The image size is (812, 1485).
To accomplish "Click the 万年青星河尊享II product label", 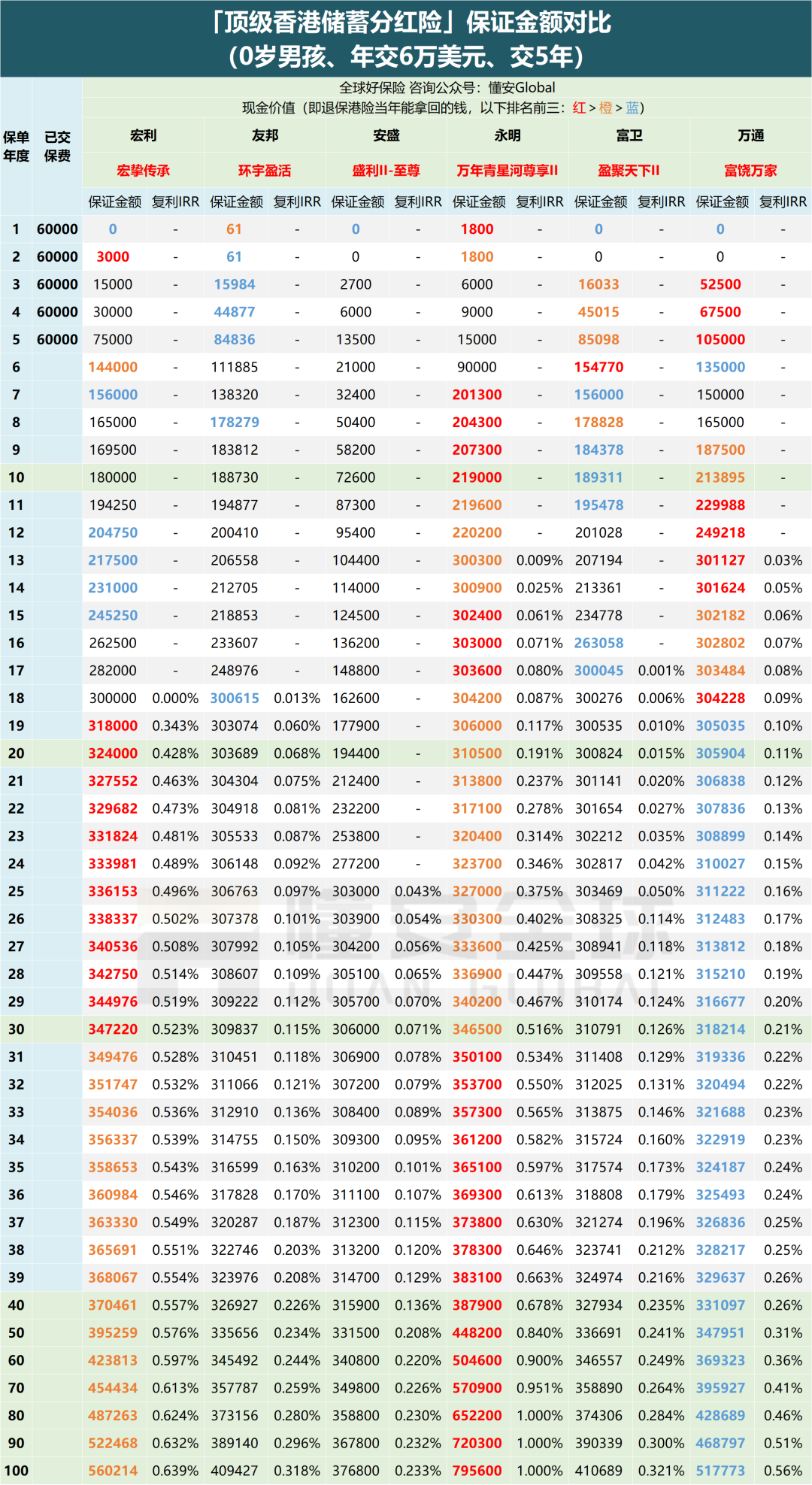I will click(507, 171).
